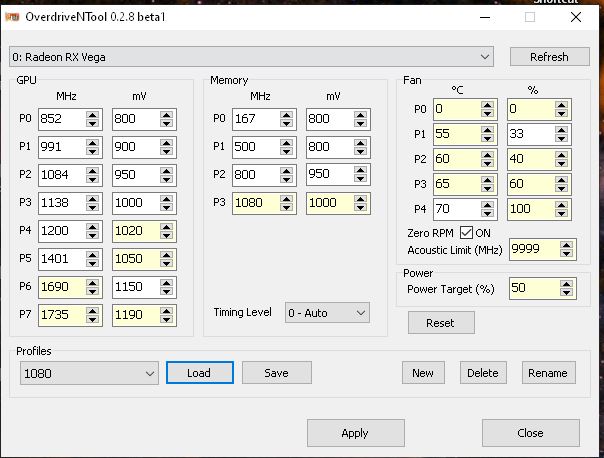The height and width of the screenshot is (458, 604).
Task: Decrease GPU P3 MHz value 1138
Action: (92, 207)
